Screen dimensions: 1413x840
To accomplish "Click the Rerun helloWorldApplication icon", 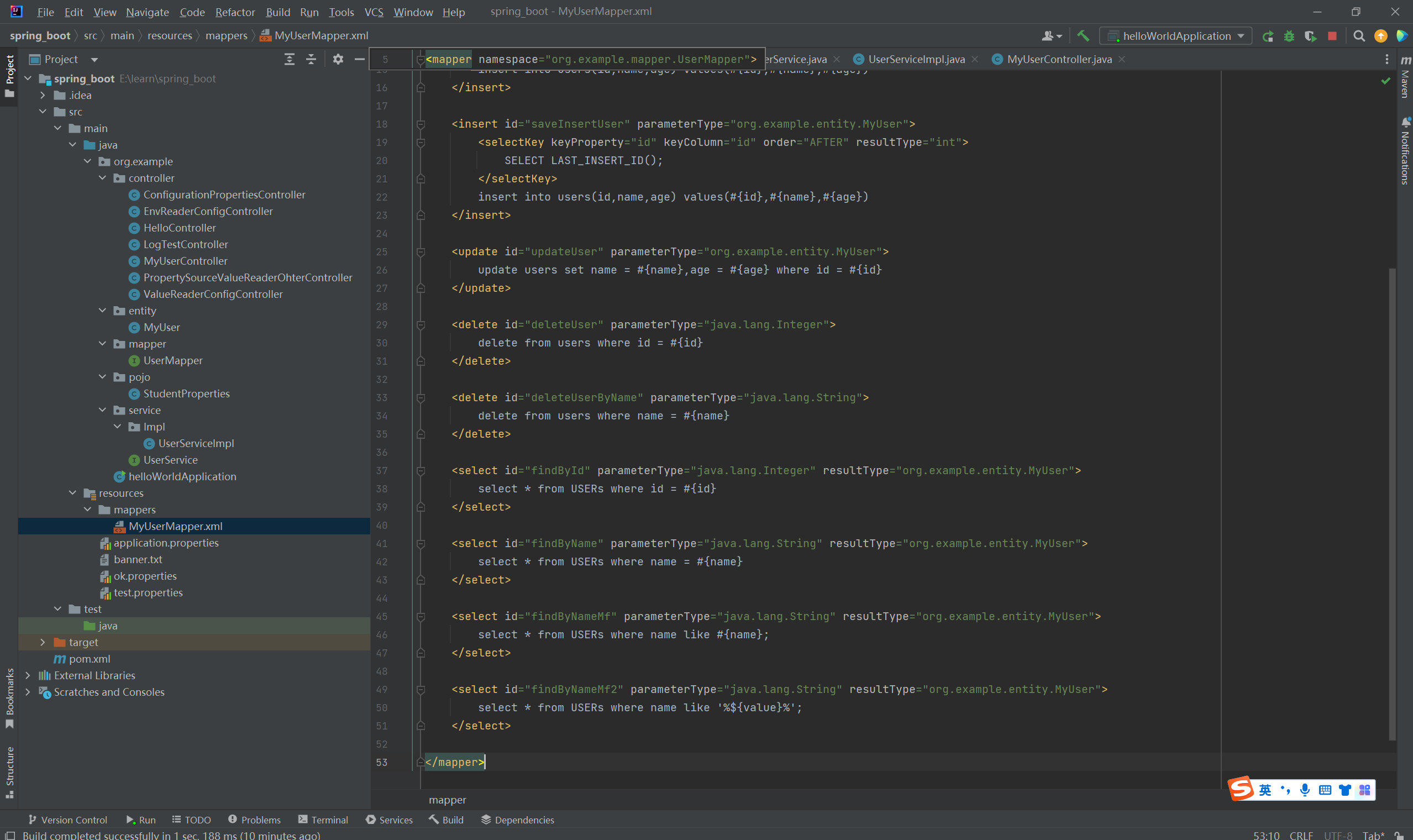I will tap(1268, 36).
